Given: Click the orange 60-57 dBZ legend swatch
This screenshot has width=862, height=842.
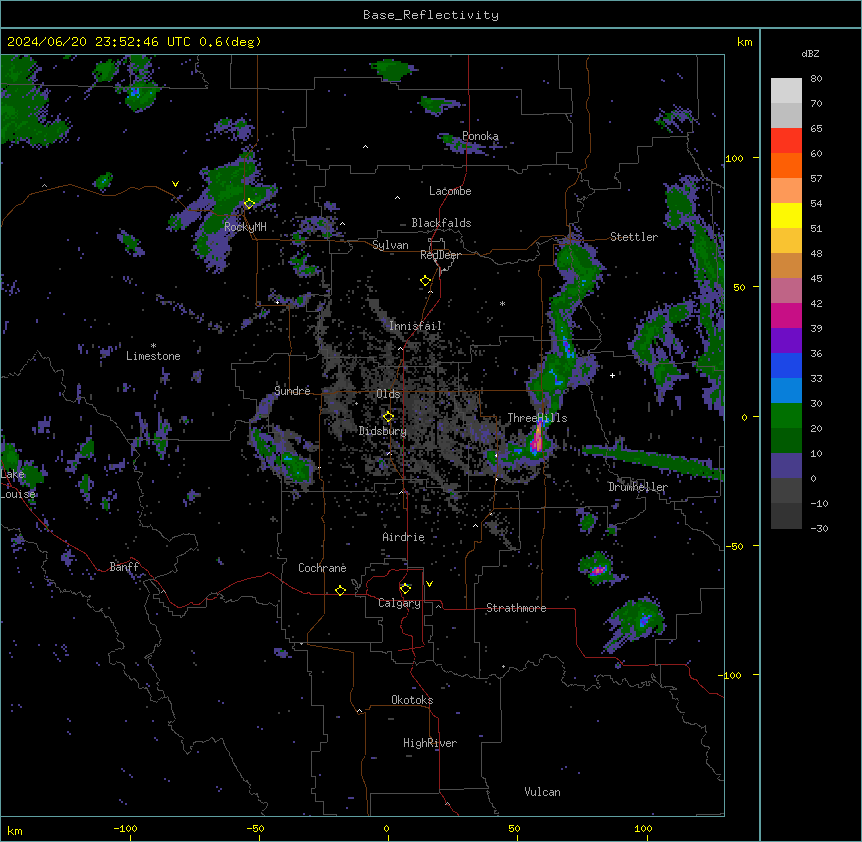Looking at the screenshot, I should point(786,165).
